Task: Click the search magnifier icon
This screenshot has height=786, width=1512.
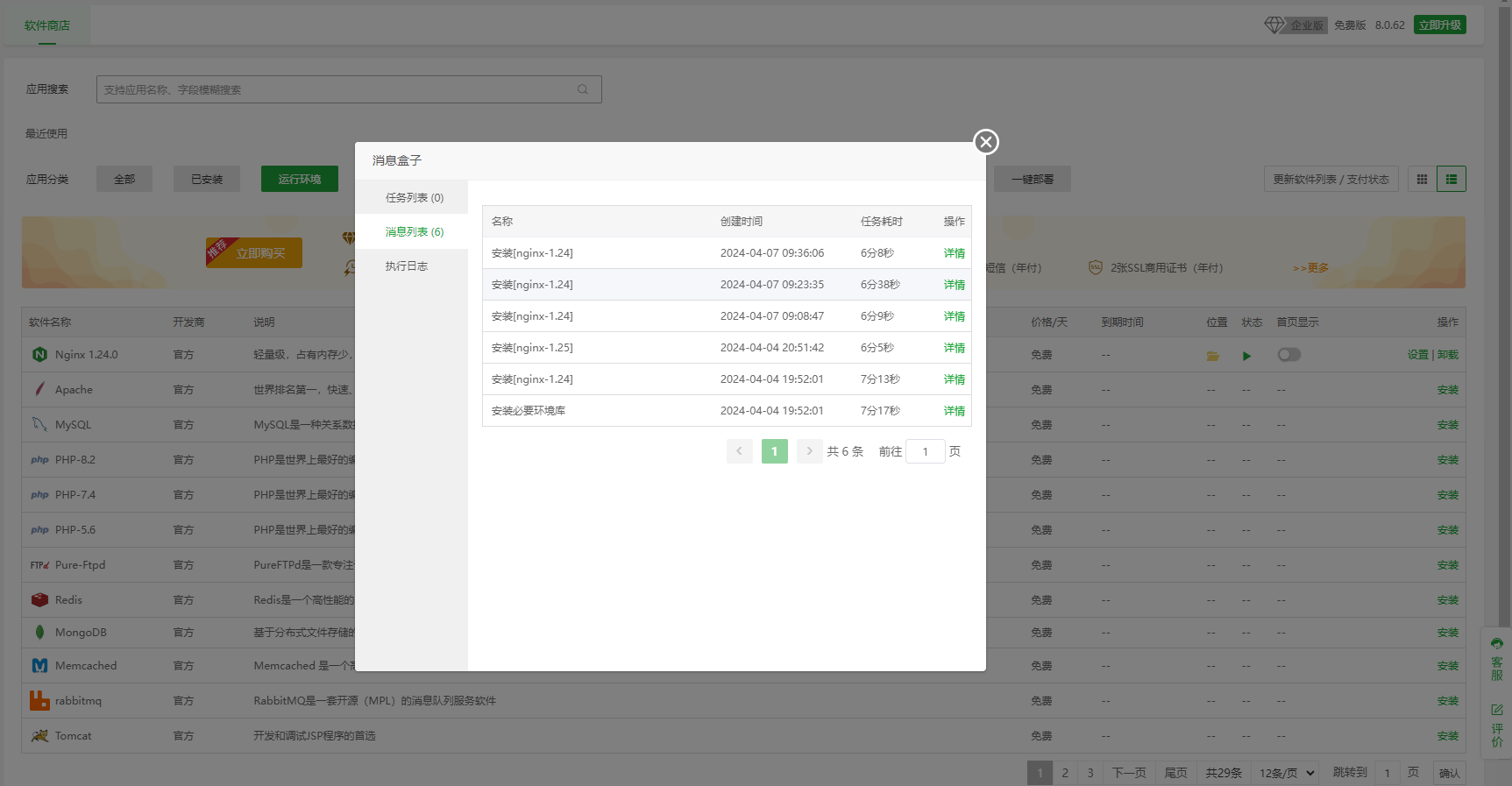Action: coord(583,89)
